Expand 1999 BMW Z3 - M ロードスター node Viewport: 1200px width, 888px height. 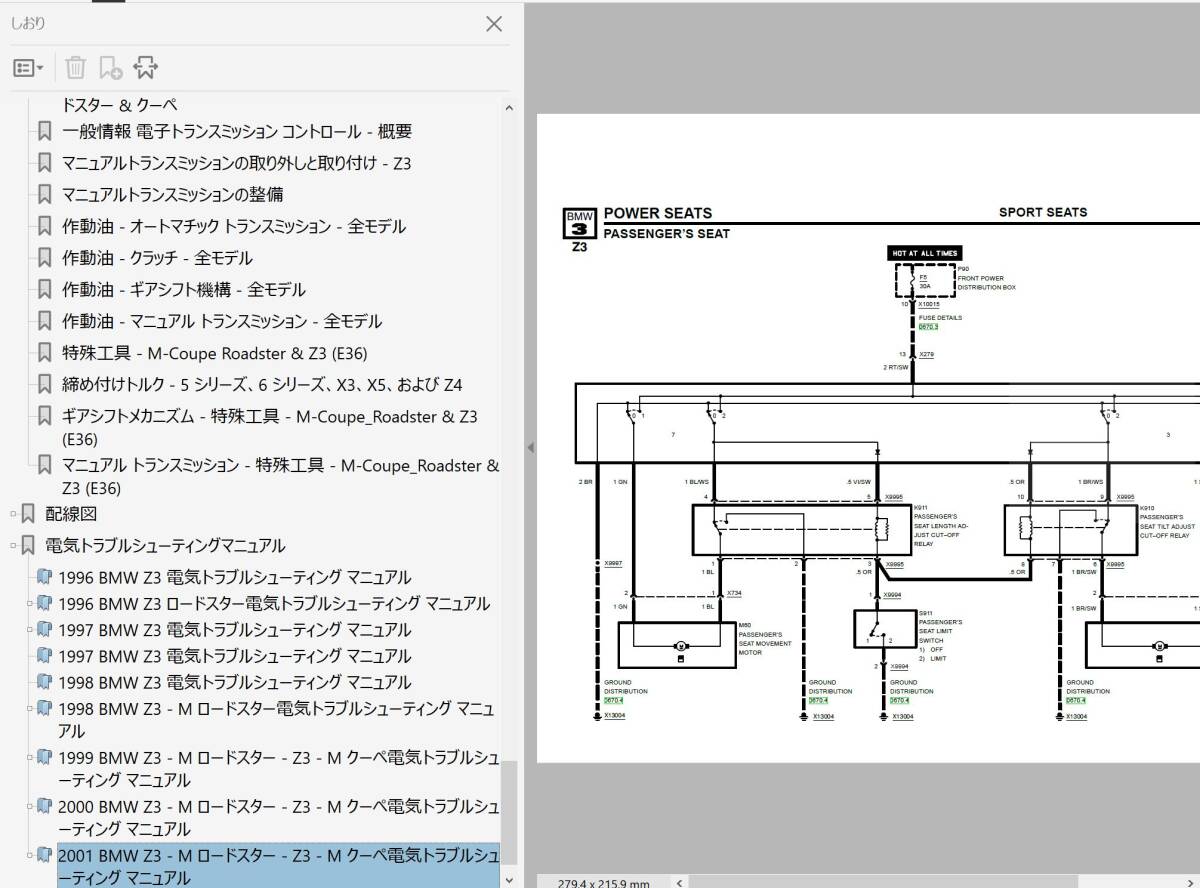30,758
